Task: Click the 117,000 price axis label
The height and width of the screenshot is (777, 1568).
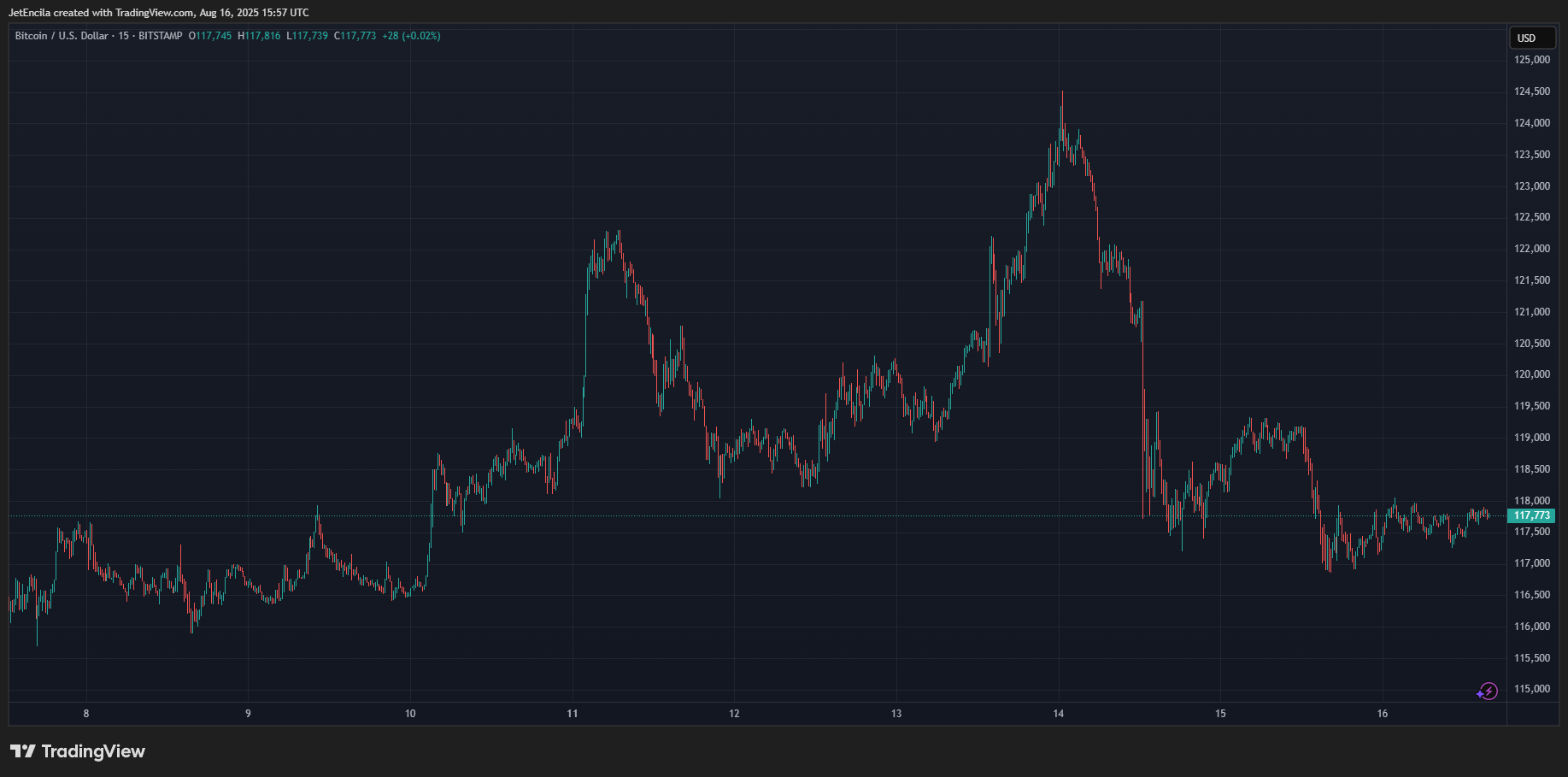Action: (1532, 563)
